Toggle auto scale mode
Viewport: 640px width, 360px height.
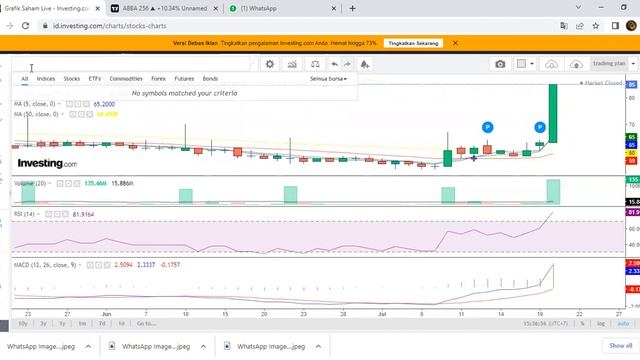click(623, 324)
